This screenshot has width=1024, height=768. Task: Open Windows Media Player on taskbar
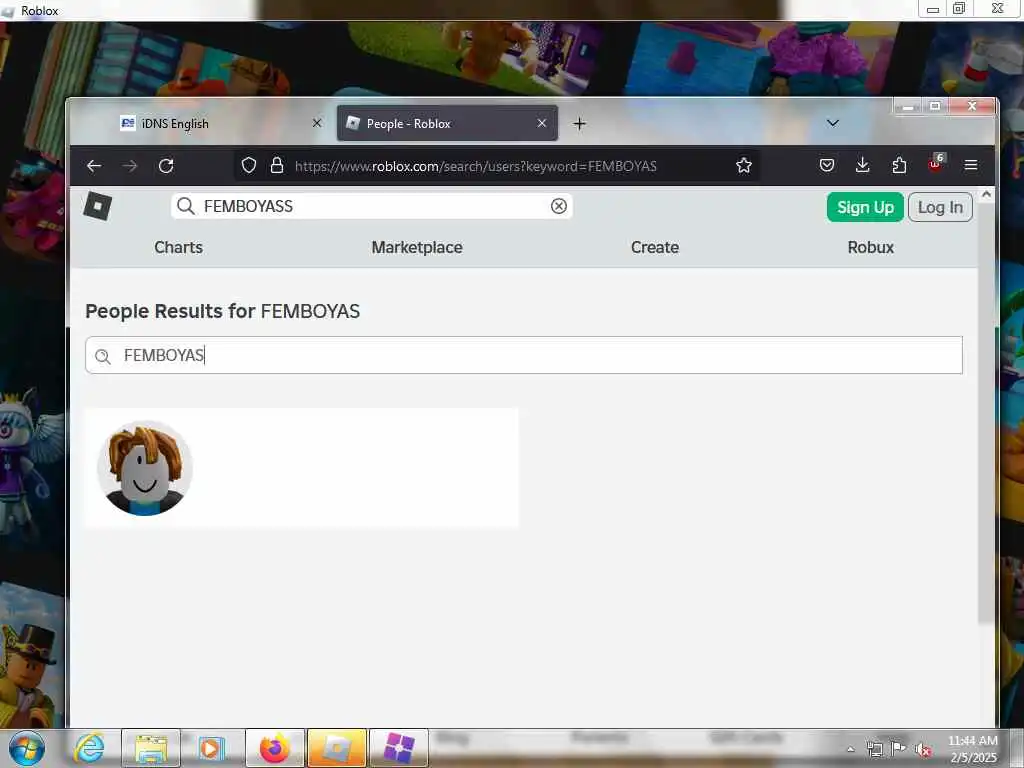point(210,748)
